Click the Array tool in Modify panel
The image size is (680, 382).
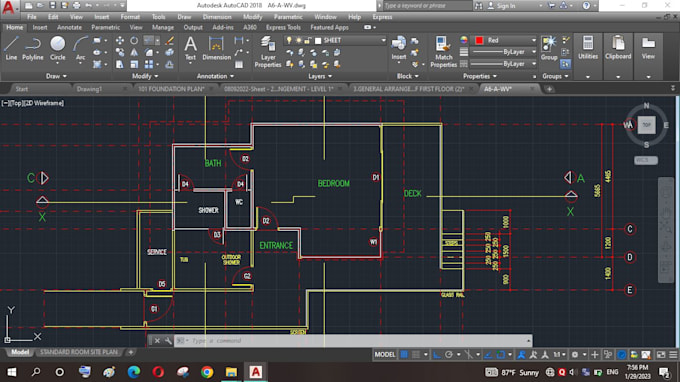point(149,64)
